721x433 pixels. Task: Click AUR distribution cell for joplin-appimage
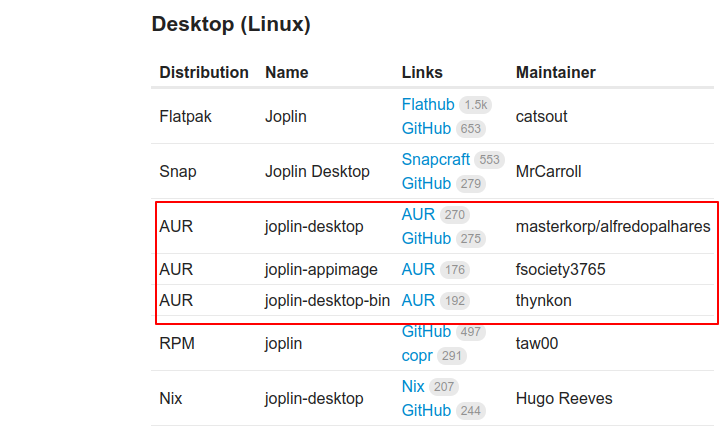(176, 269)
